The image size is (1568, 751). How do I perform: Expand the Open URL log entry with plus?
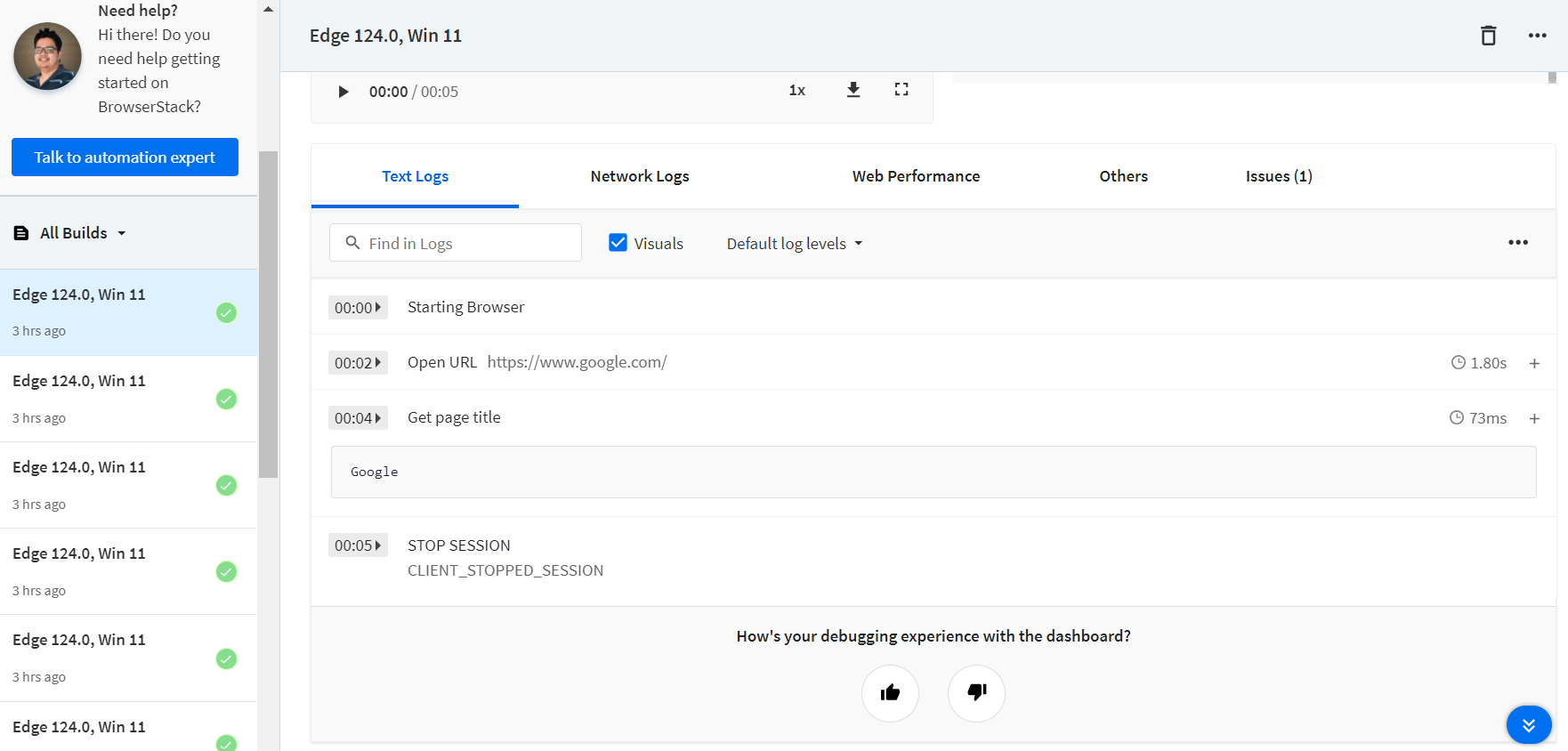tap(1534, 363)
